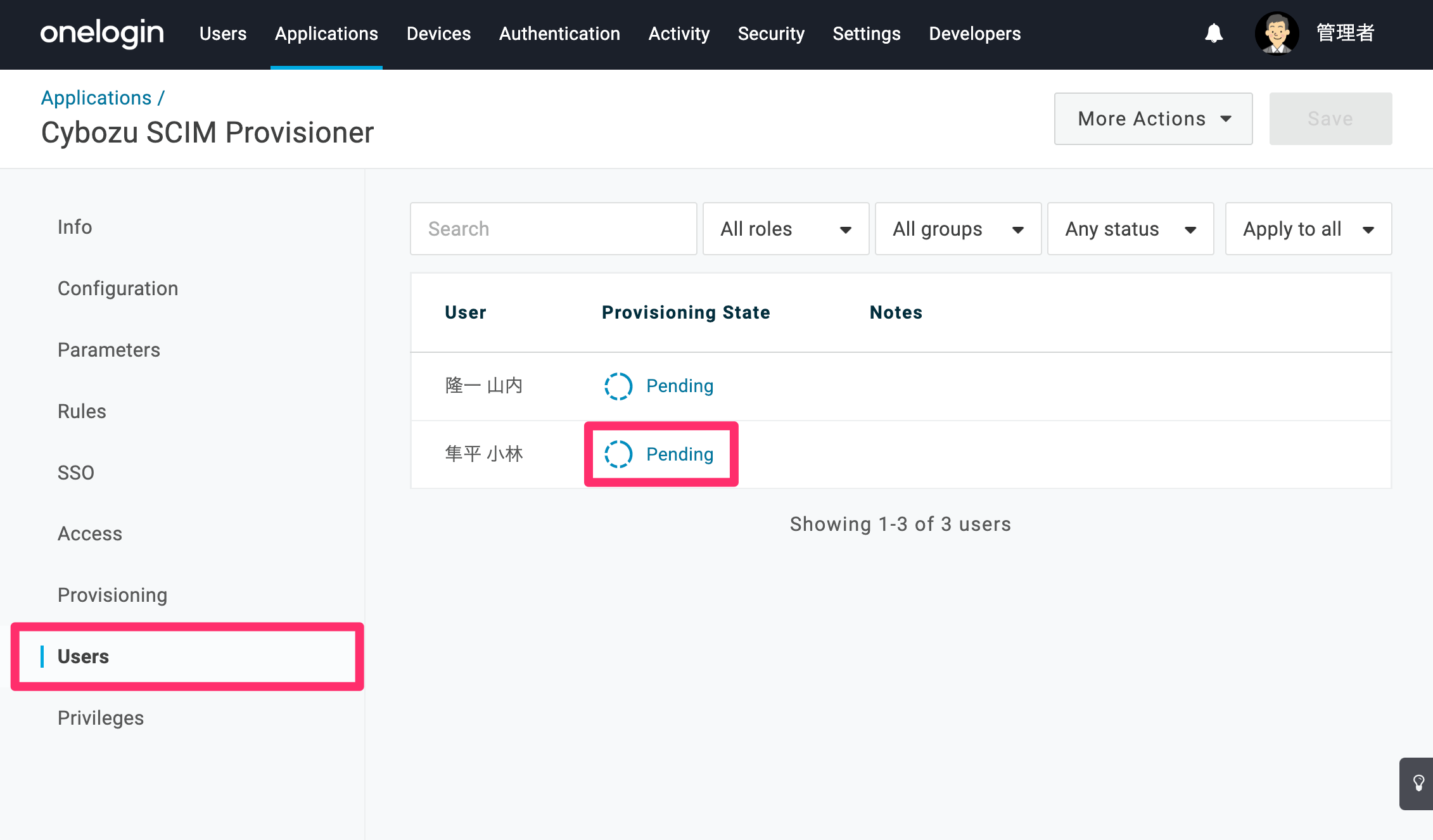Open the Security menu in navbar
1433x840 pixels.
click(771, 34)
